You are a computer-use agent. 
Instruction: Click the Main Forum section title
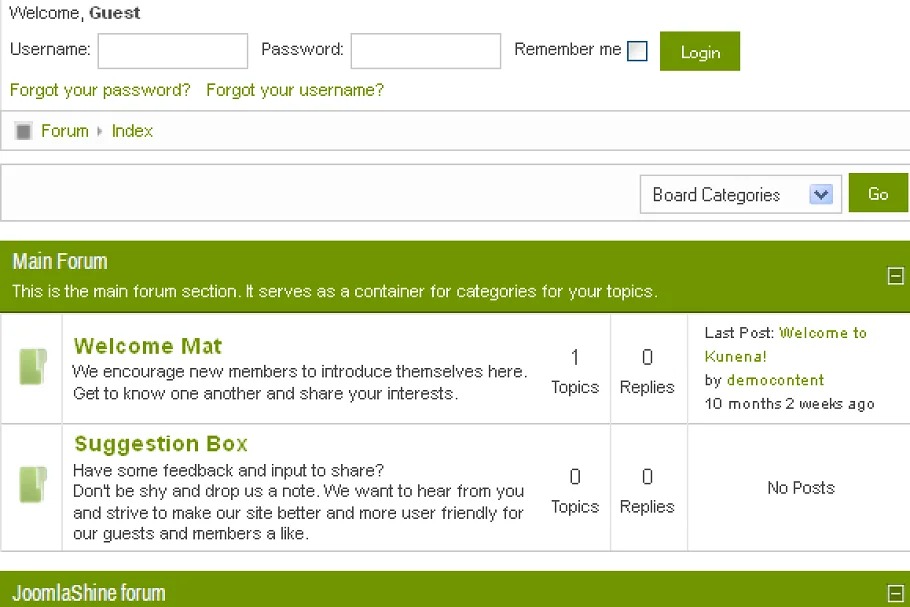(60, 262)
